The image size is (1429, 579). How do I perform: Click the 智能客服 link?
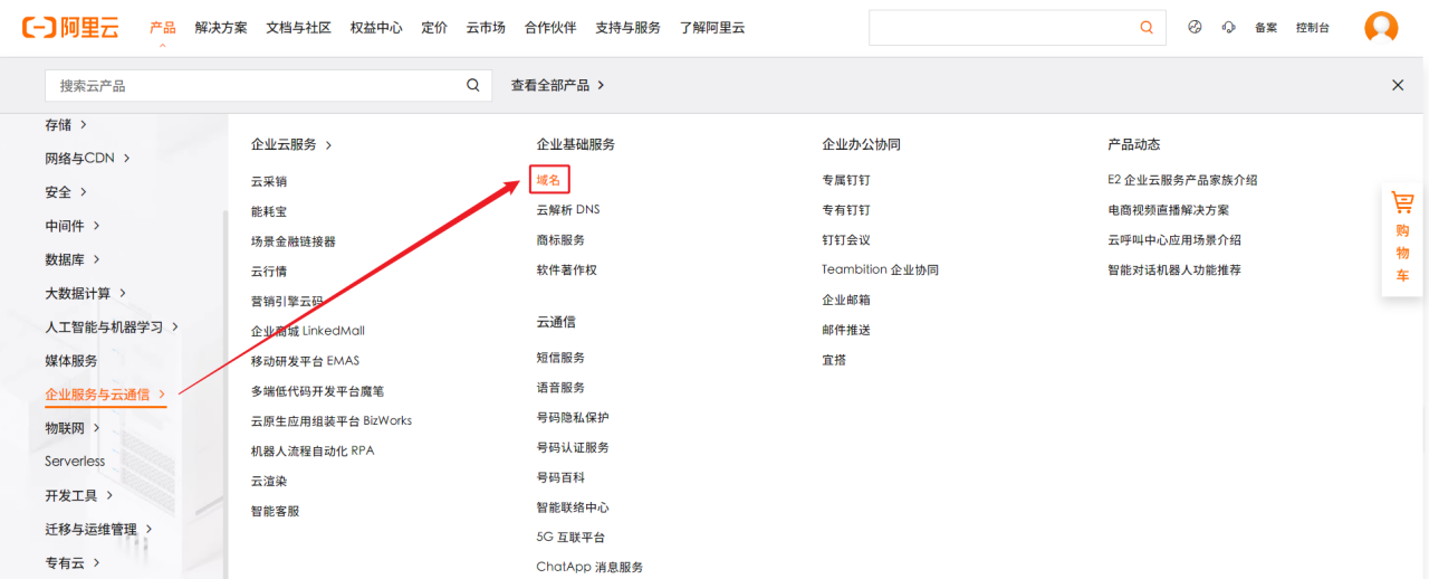tap(275, 511)
